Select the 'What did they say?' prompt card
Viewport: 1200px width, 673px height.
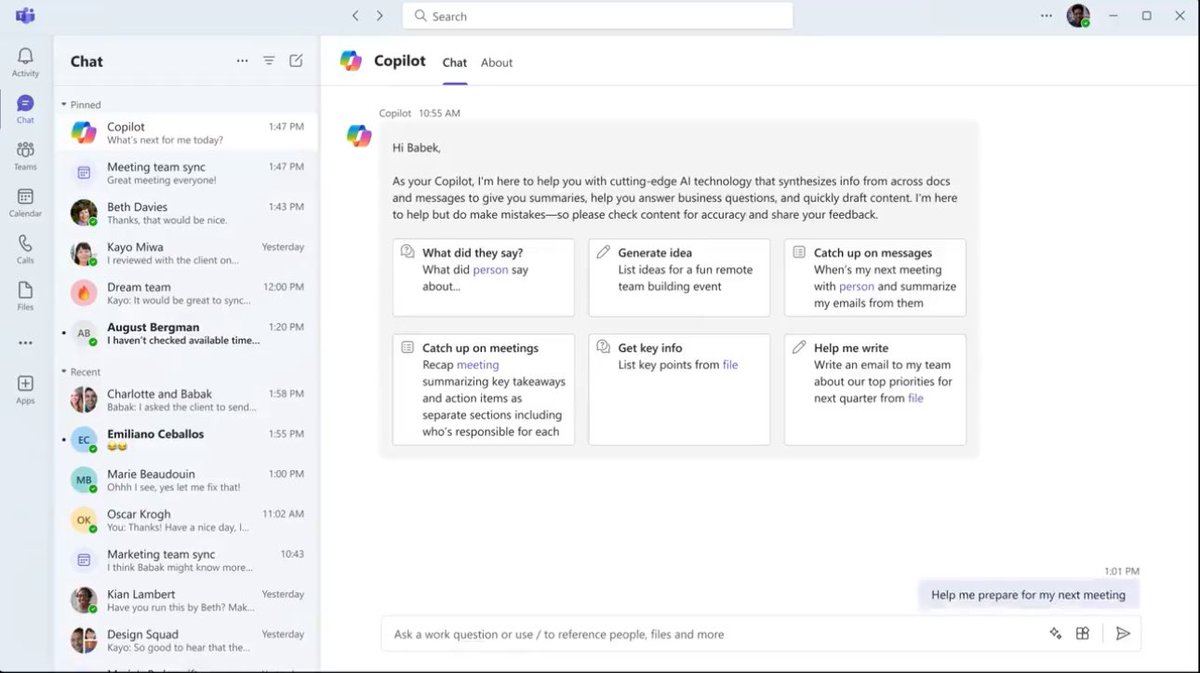tap(484, 277)
